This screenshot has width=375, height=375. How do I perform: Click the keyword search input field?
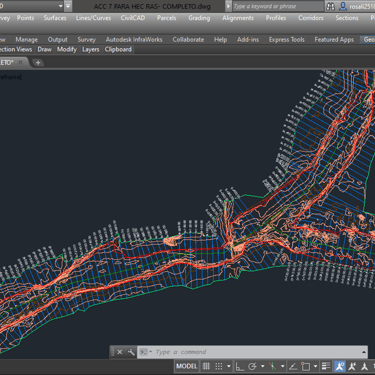click(x=277, y=6)
